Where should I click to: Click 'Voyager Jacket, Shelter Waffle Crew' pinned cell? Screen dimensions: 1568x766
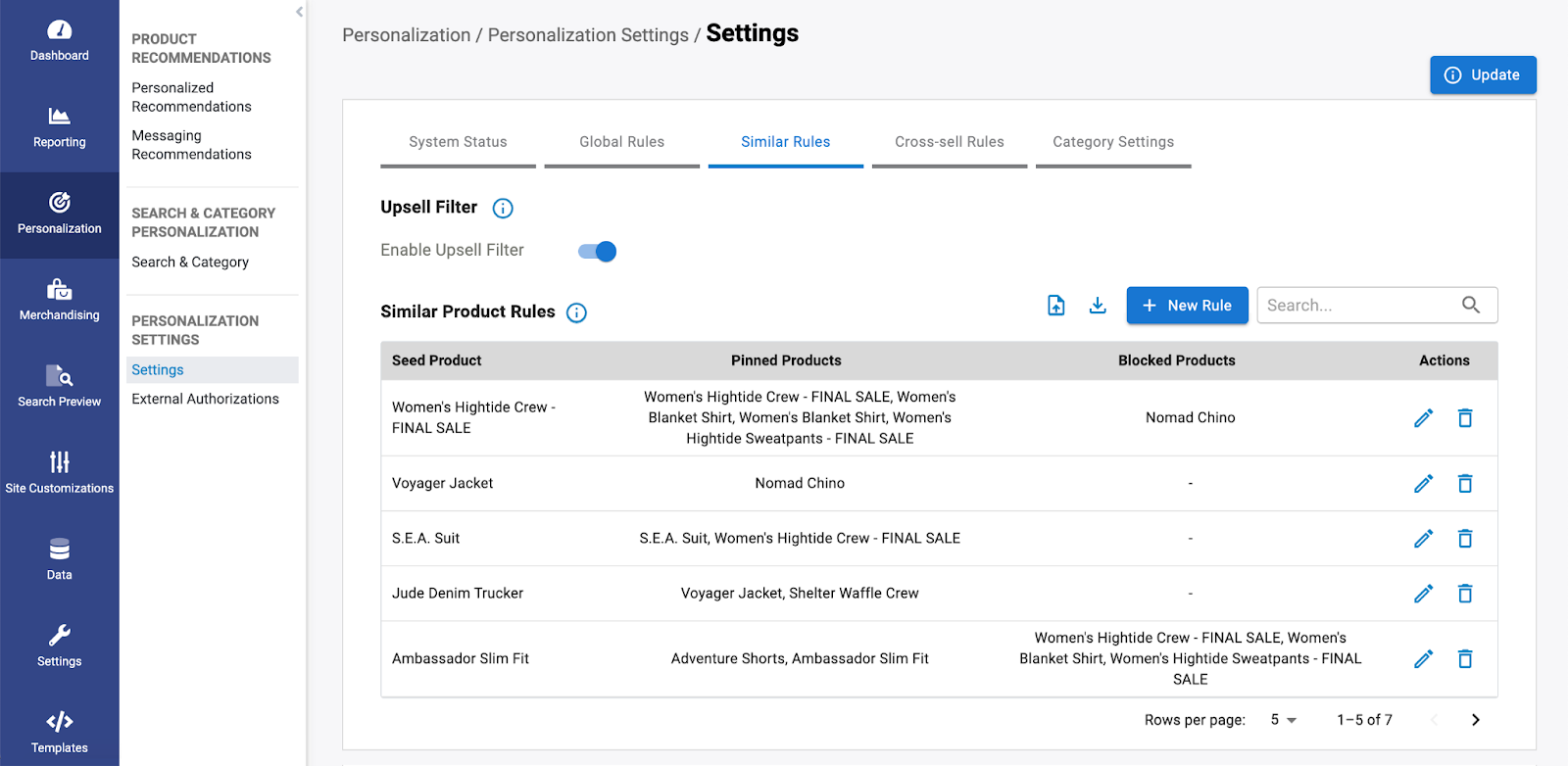(x=800, y=594)
